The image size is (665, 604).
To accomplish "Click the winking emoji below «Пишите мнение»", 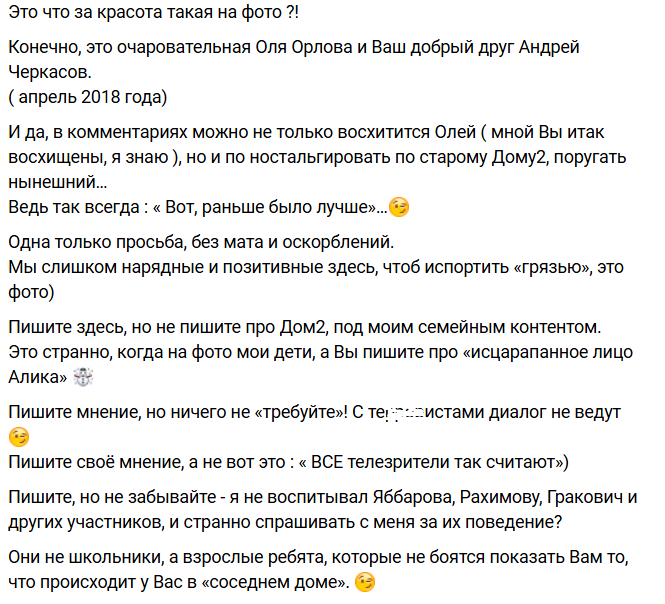I will click(x=18, y=436).
